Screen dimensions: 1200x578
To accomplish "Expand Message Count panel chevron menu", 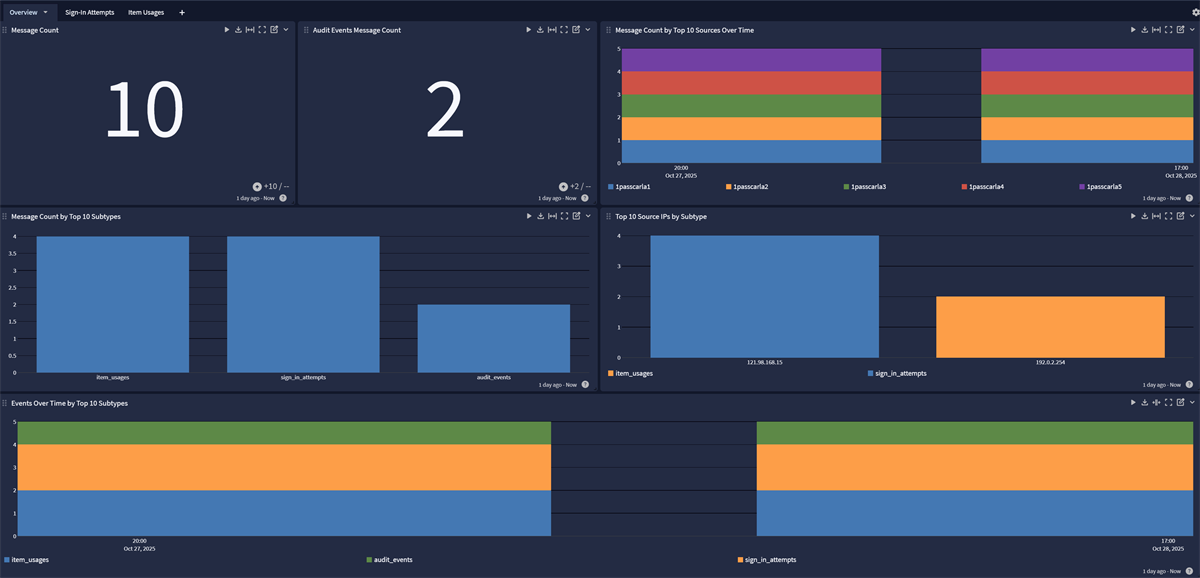I will click(x=286, y=30).
